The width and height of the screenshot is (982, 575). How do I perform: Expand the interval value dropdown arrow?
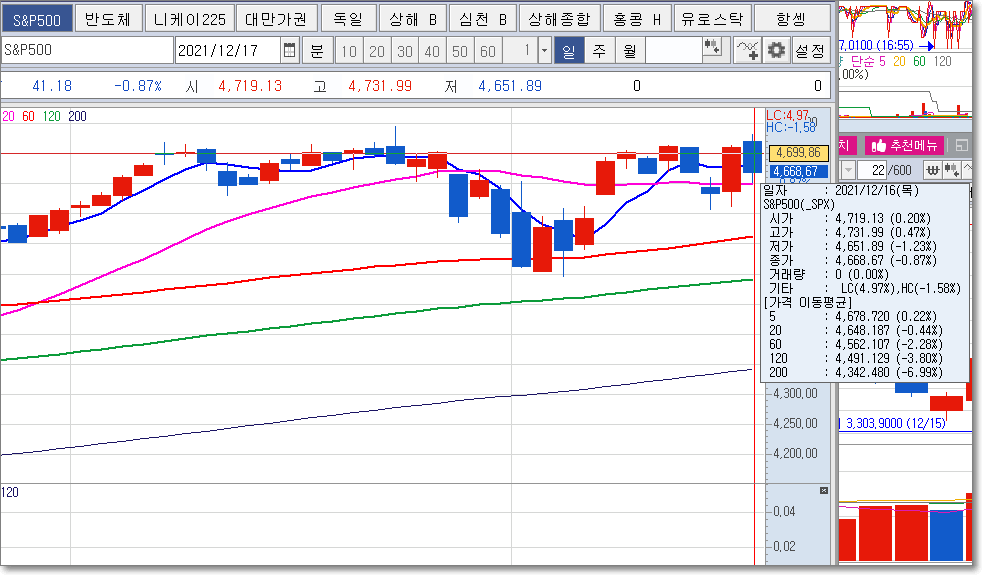tap(544, 51)
